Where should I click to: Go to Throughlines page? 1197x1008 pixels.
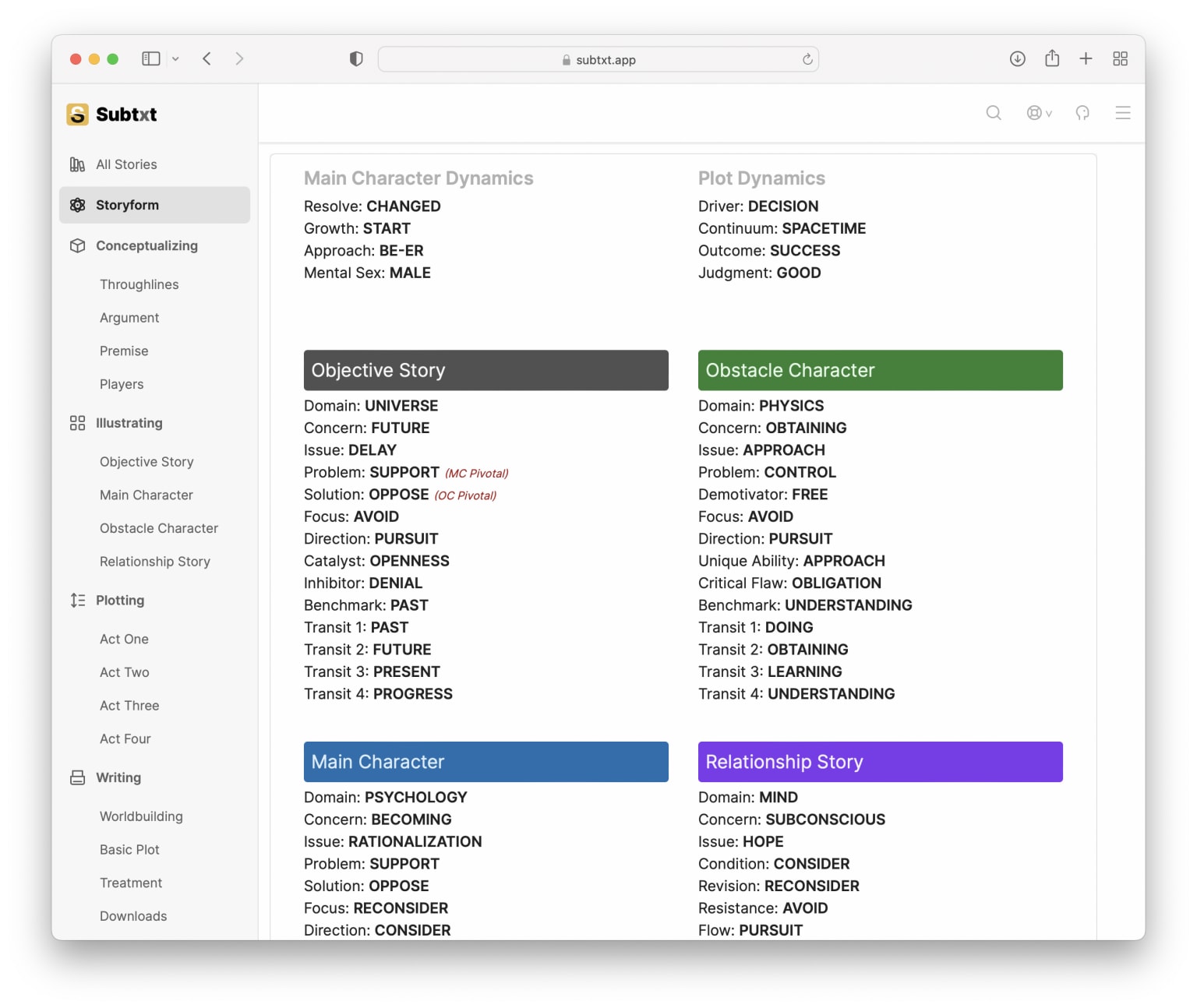pyautogui.click(x=139, y=284)
